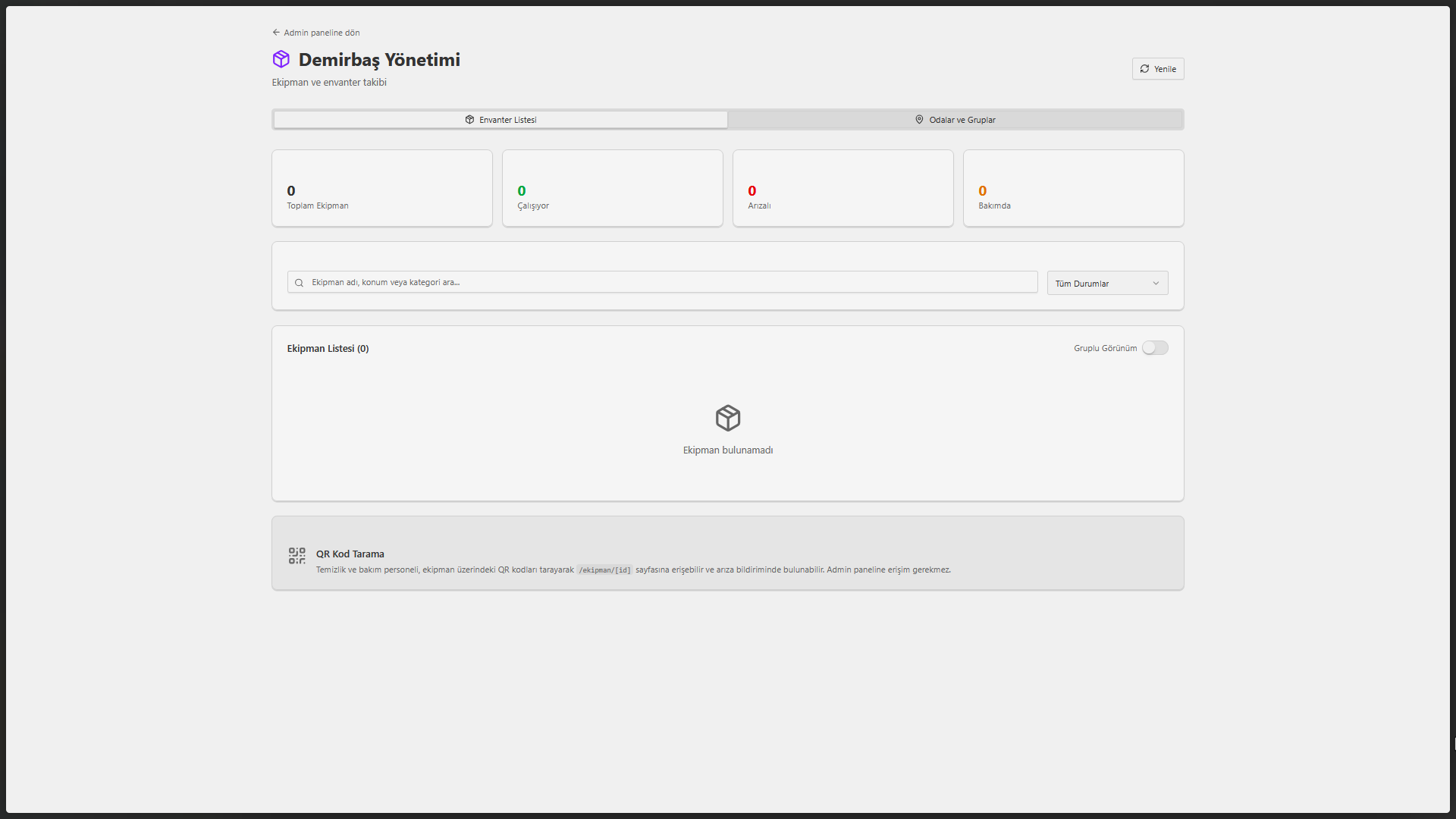
Task: Click the back arrow icon near Admin paneline
Action: coord(276,33)
